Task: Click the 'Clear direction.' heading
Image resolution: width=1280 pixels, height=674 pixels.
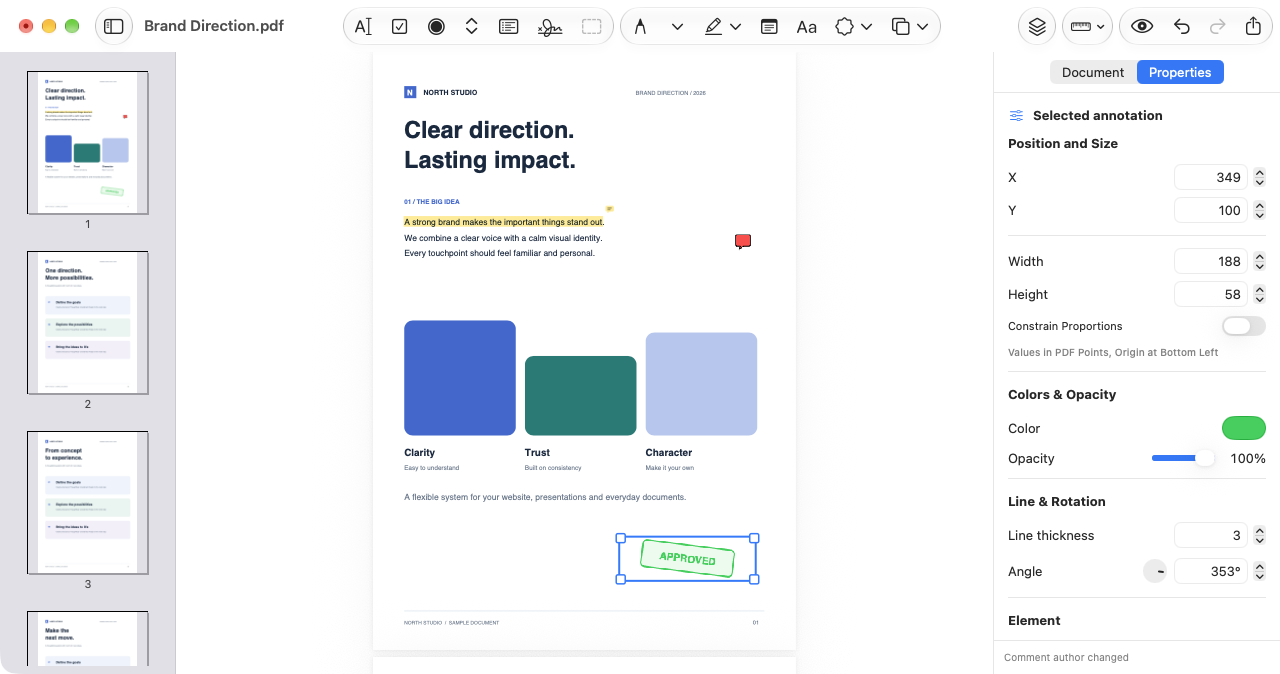Action: tap(489, 130)
